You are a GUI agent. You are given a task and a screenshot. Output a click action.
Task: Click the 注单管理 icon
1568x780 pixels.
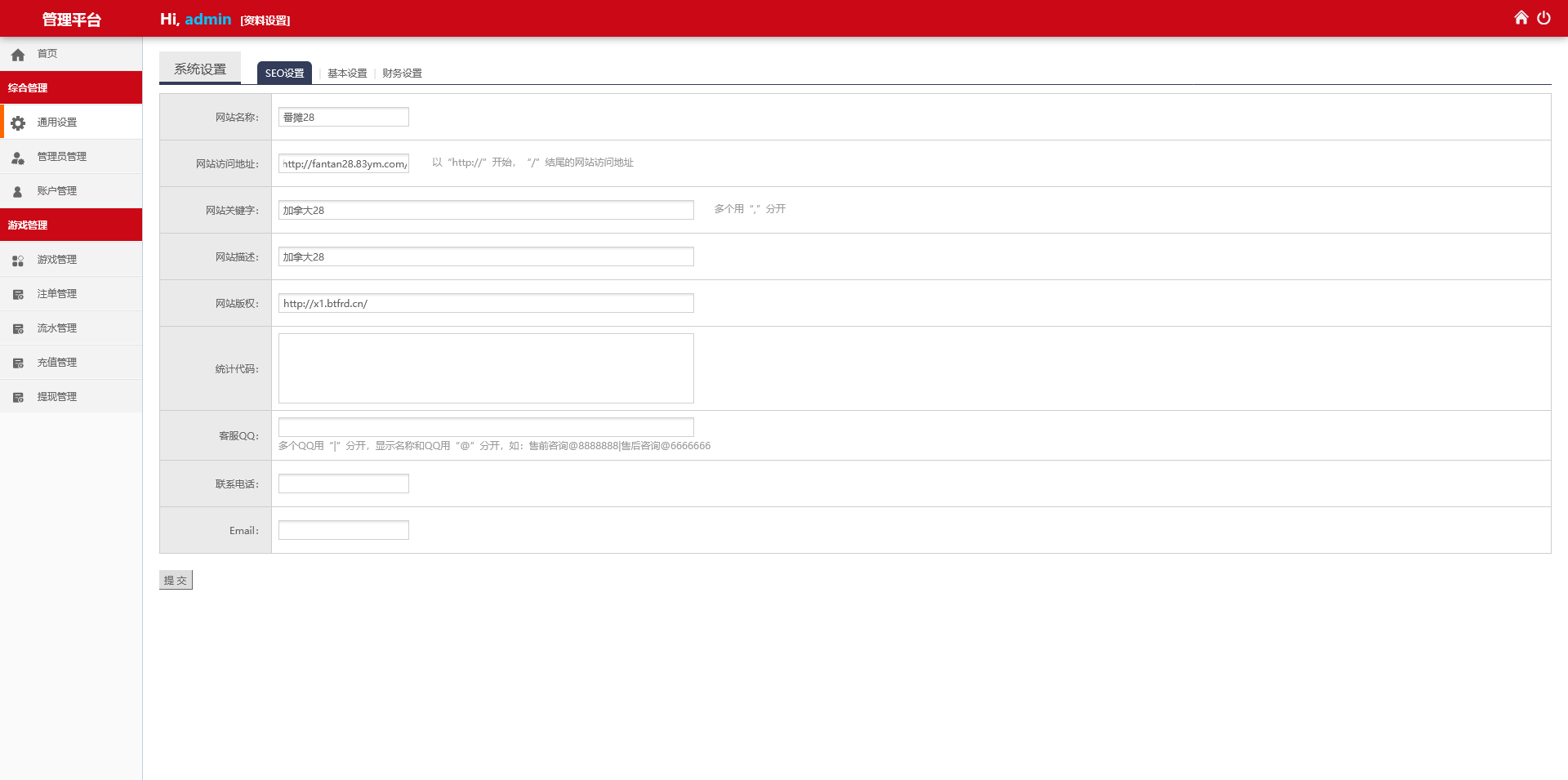[x=18, y=294]
